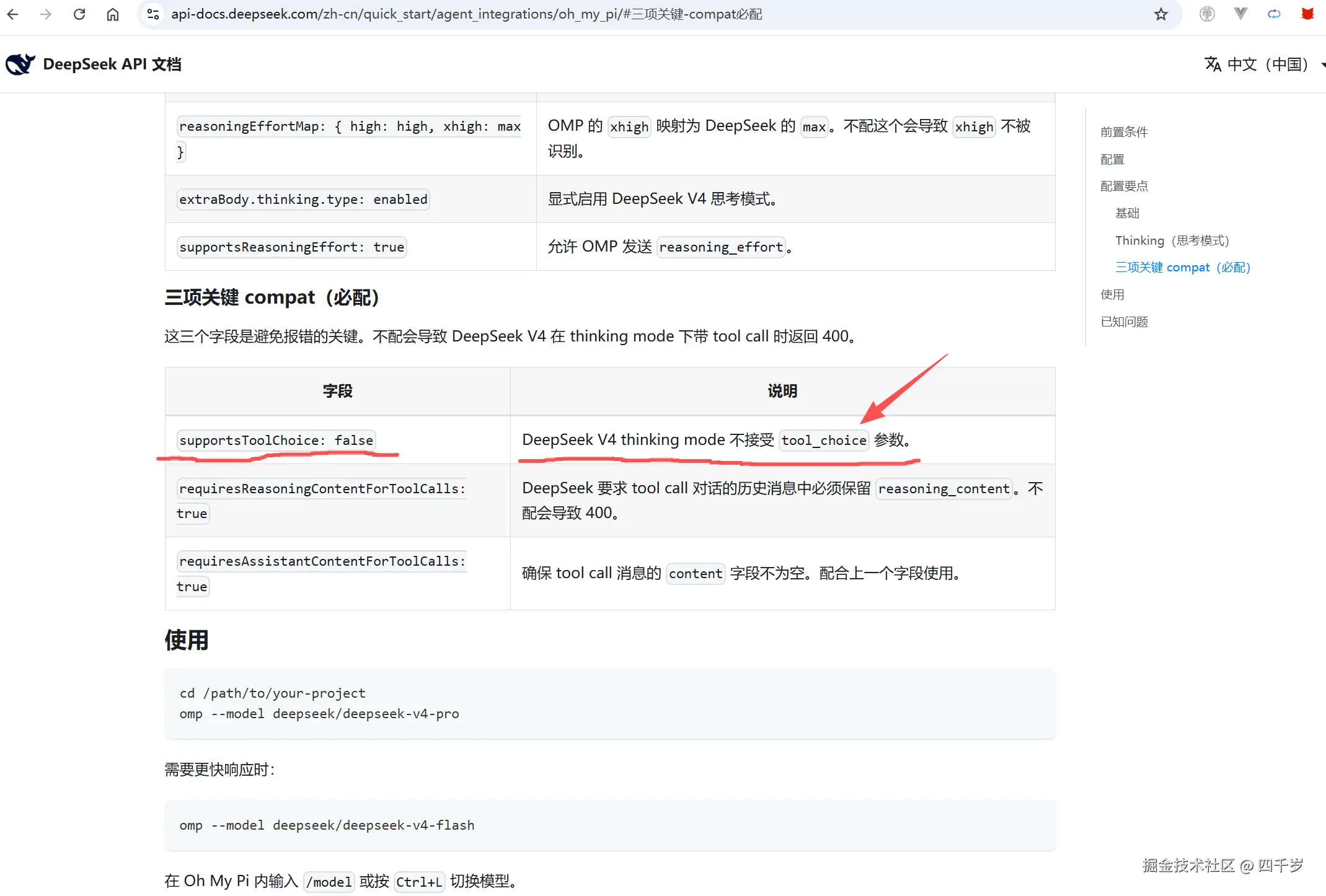
Task: Bookmark this page with the star
Action: click(1160, 14)
